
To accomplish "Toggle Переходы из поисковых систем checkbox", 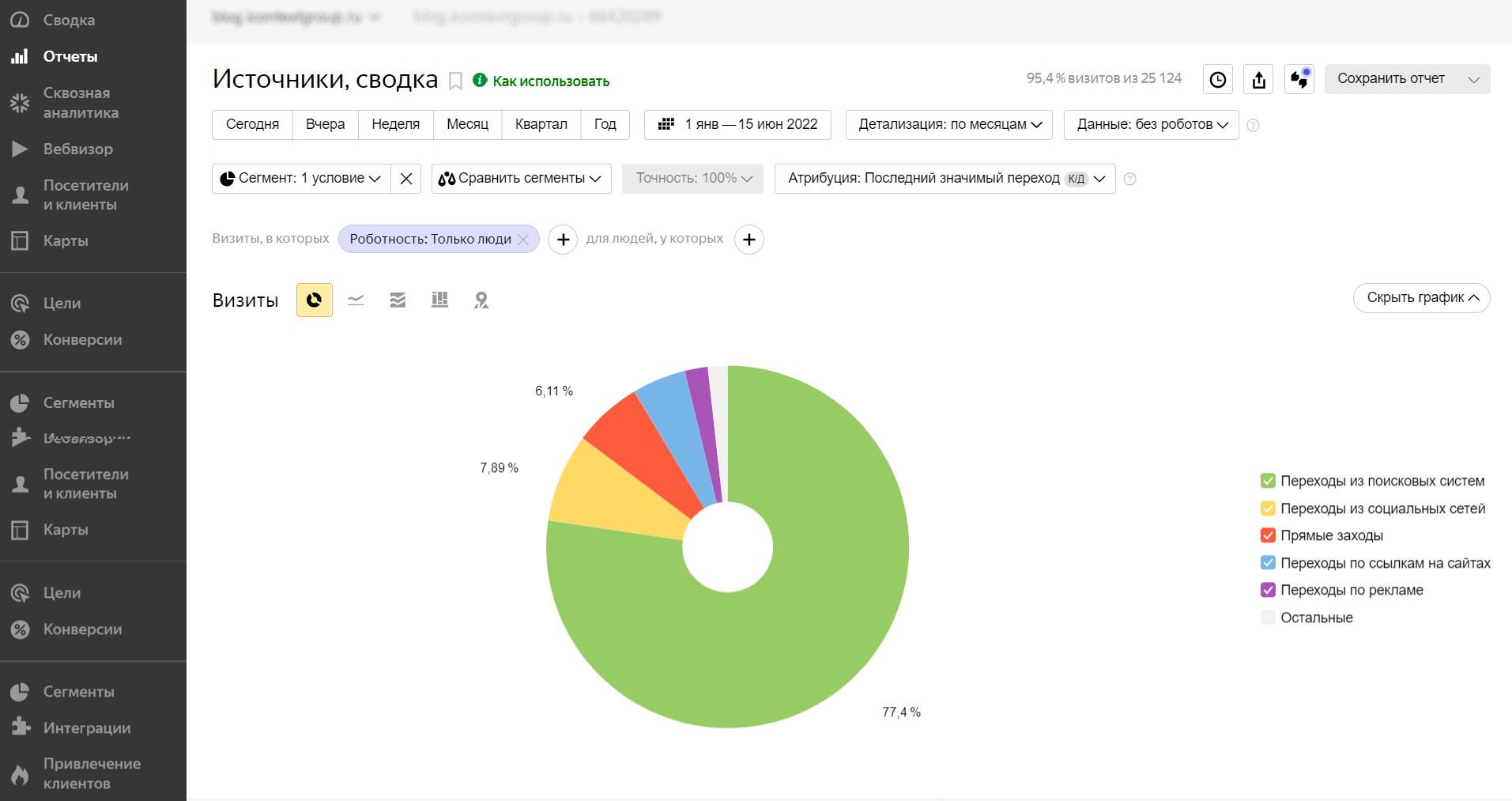I will 1268,481.
